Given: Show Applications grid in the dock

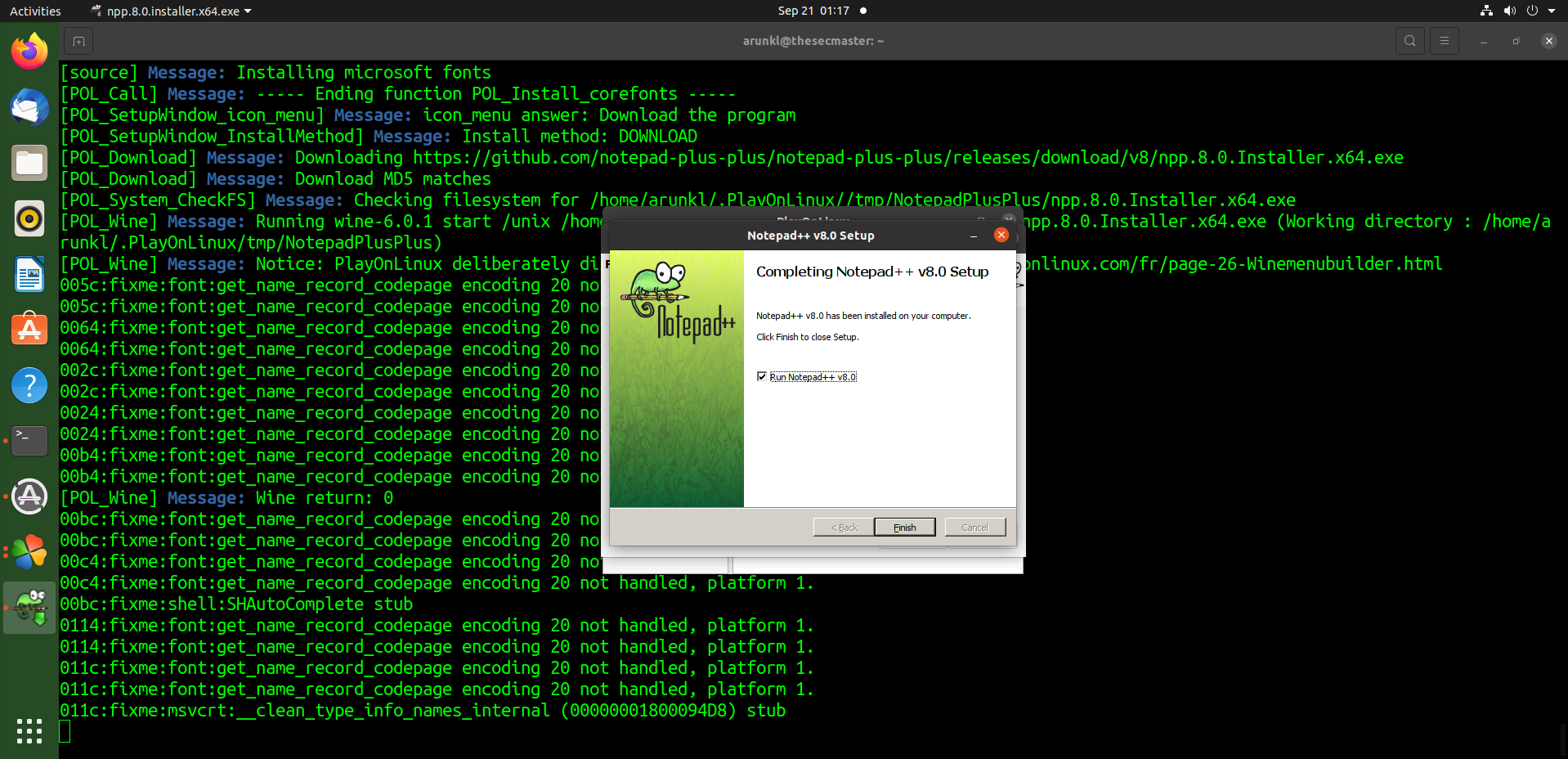Looking at the screenshot, I should pyautogui.click(x=29, y=730).
